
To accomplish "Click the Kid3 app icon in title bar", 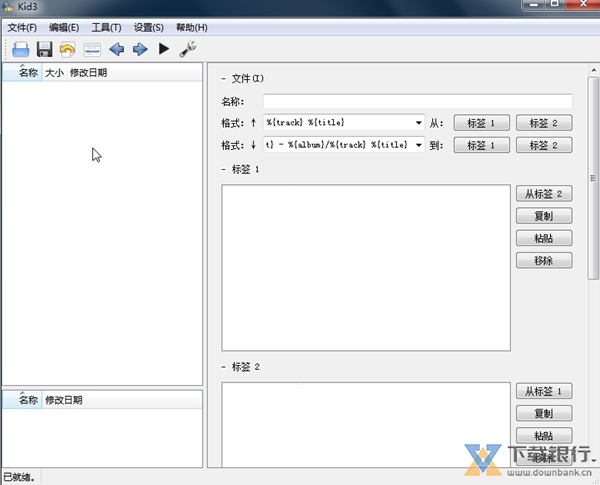I will [x=7, y=7].
